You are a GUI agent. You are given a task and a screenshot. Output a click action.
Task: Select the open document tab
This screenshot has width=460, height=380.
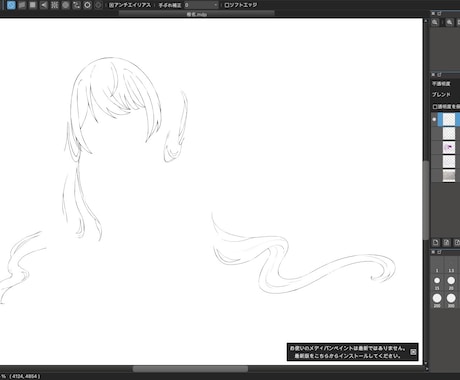(197, 14)
